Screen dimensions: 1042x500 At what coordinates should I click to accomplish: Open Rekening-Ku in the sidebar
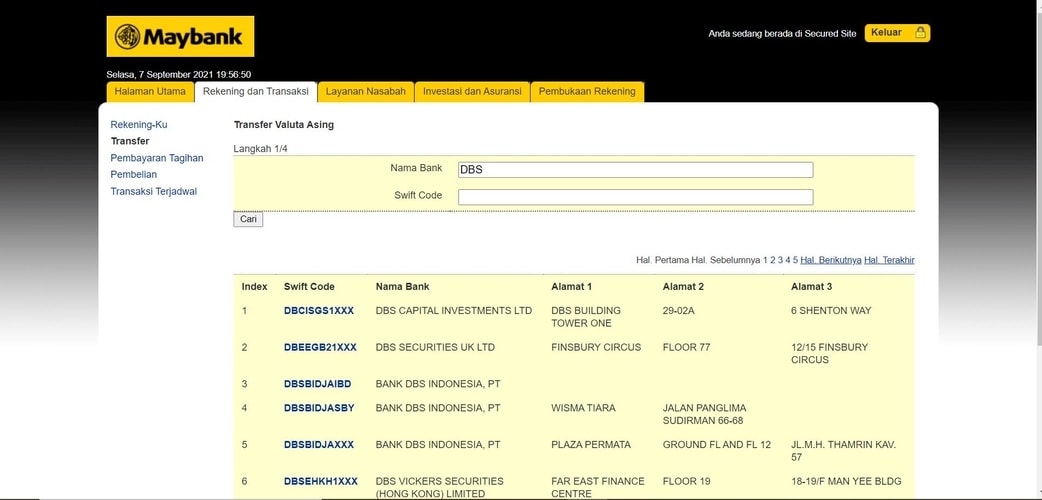coord(139,125)
